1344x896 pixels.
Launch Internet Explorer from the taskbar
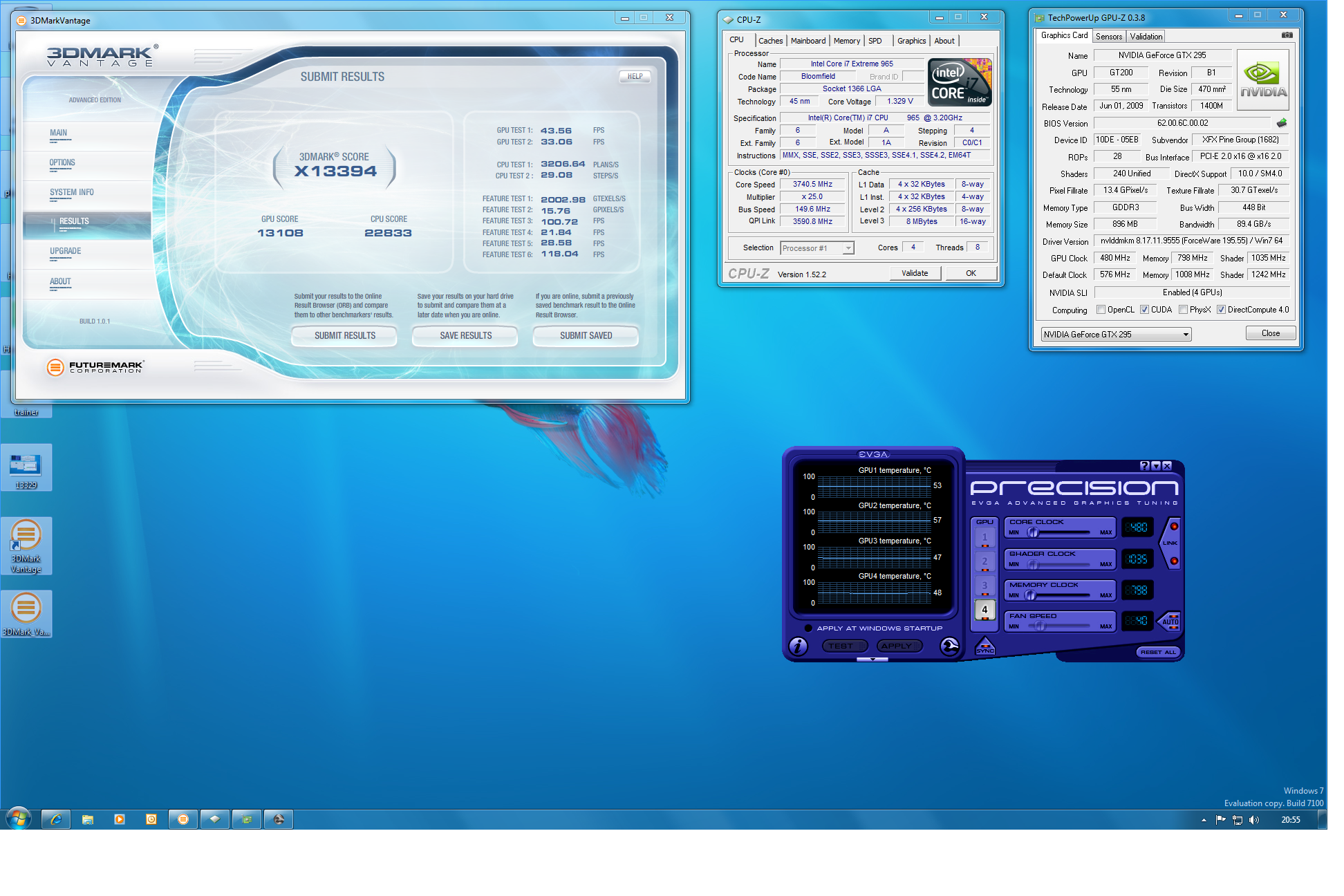[x=56, y=819]
